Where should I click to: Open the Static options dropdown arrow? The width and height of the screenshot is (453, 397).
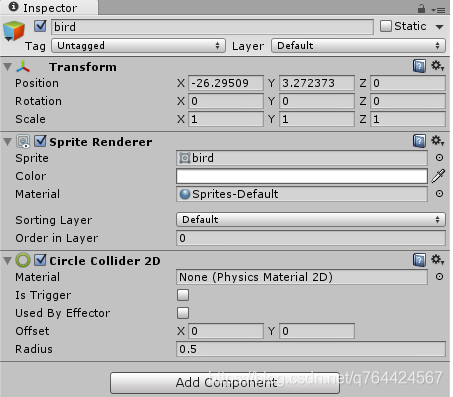coord(440,27)
